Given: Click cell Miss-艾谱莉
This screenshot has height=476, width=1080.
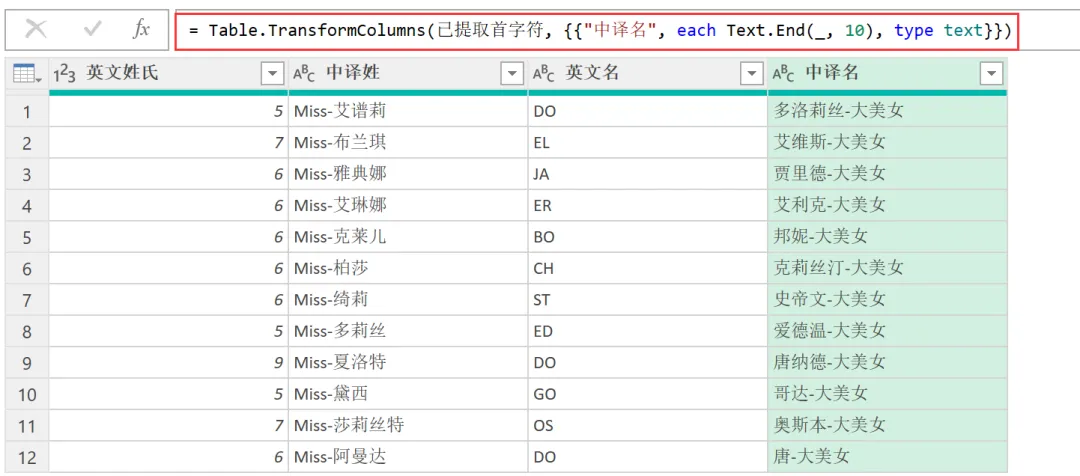Looking at the screenshot, I should pos(408,111).
